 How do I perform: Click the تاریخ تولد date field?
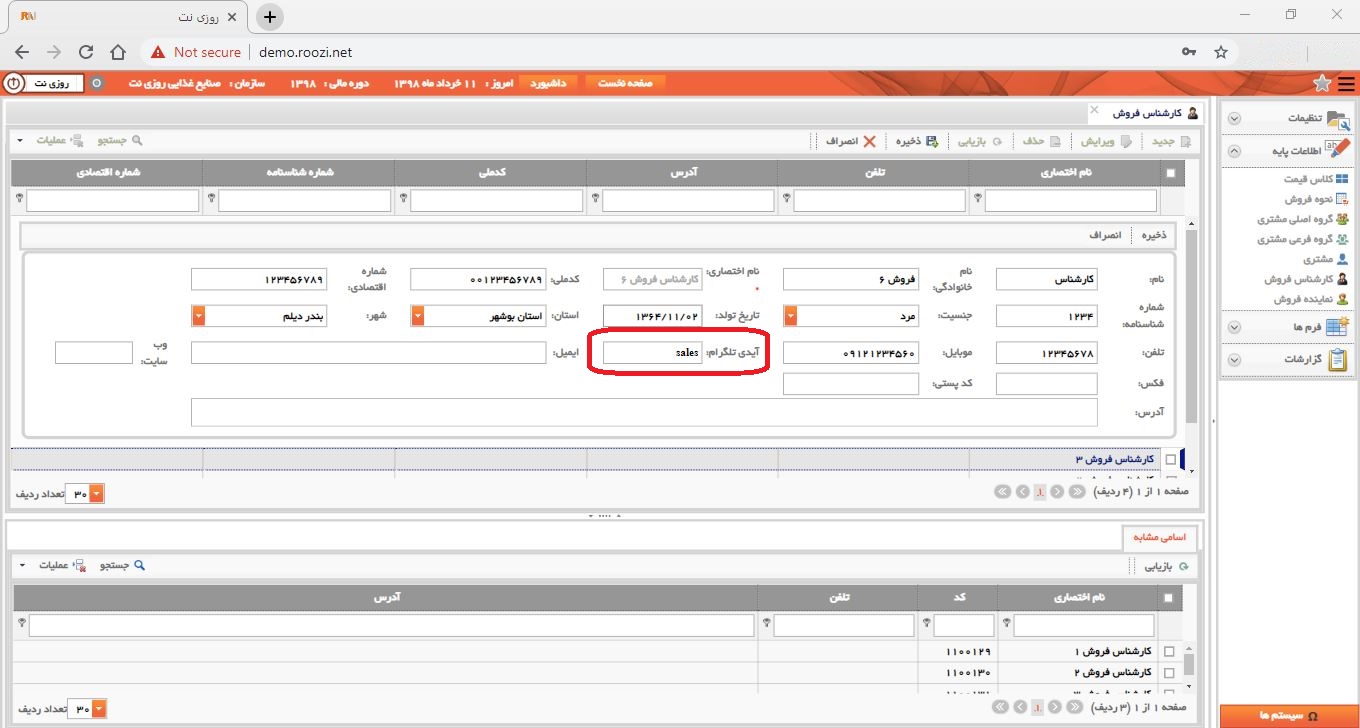pyautogui.click(x=653, y=316)
